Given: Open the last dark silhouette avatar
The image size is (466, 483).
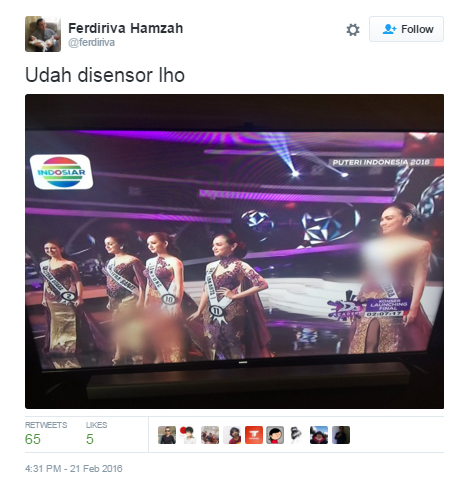Looking at the screenshot, I should 341,435.
